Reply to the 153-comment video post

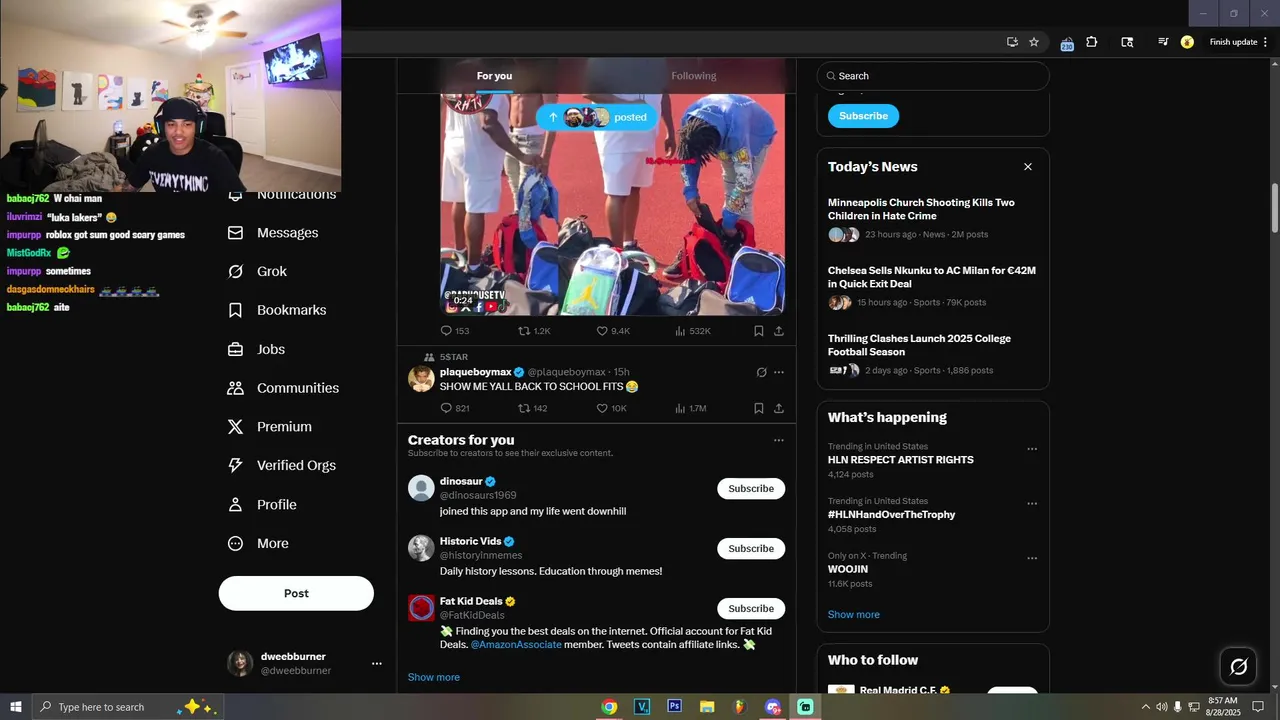454,331
